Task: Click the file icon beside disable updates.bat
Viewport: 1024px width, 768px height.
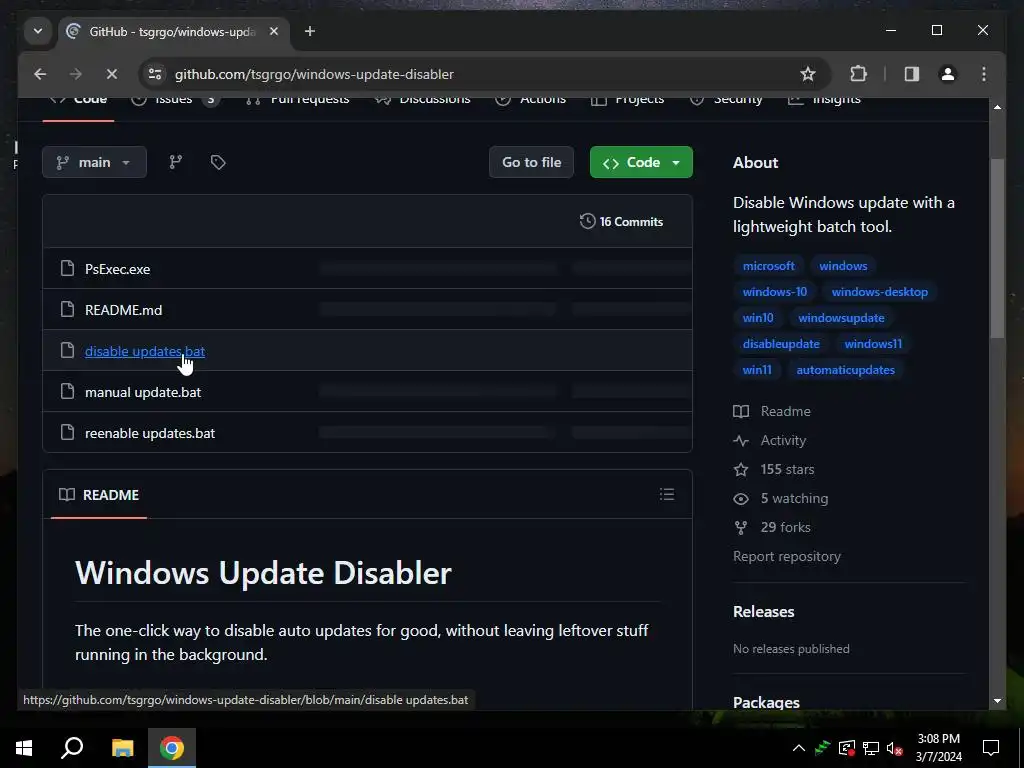Action: coord(67,350)
